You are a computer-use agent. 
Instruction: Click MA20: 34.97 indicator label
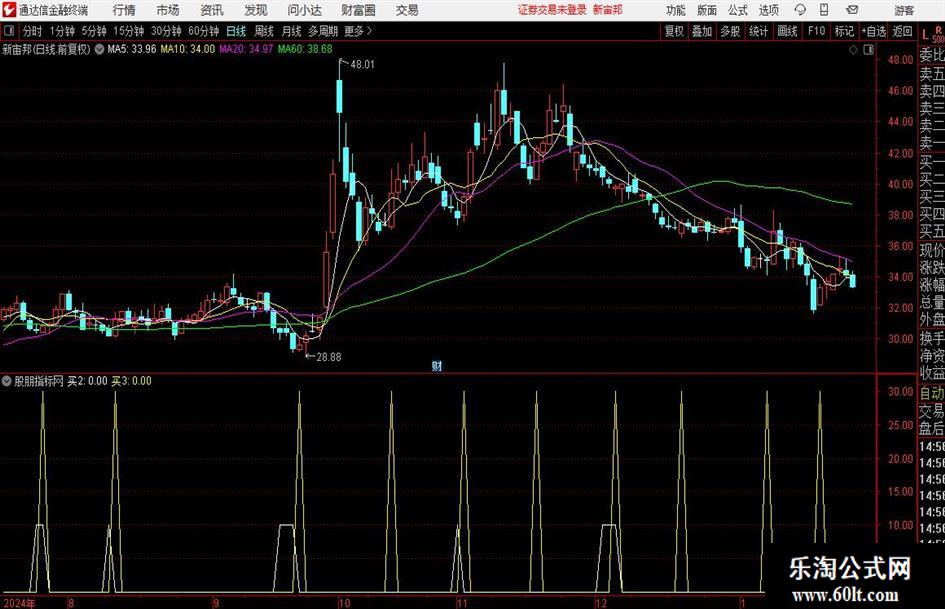[246, 49]
